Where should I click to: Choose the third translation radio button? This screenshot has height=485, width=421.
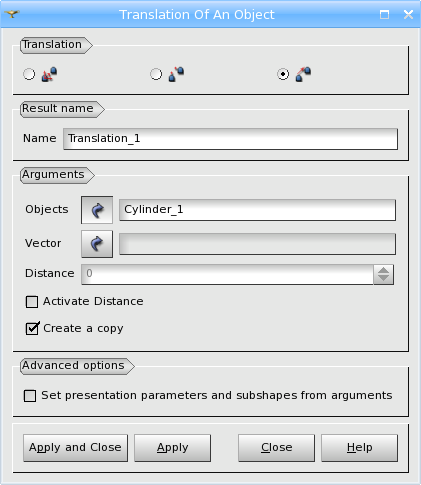pos(283,74)
